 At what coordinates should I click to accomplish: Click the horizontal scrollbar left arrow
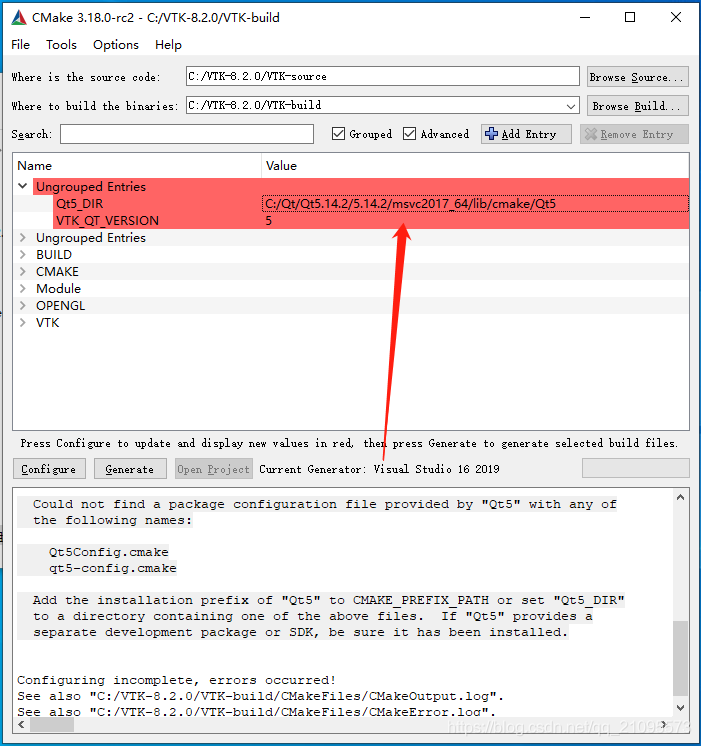(x=21, y=725)
